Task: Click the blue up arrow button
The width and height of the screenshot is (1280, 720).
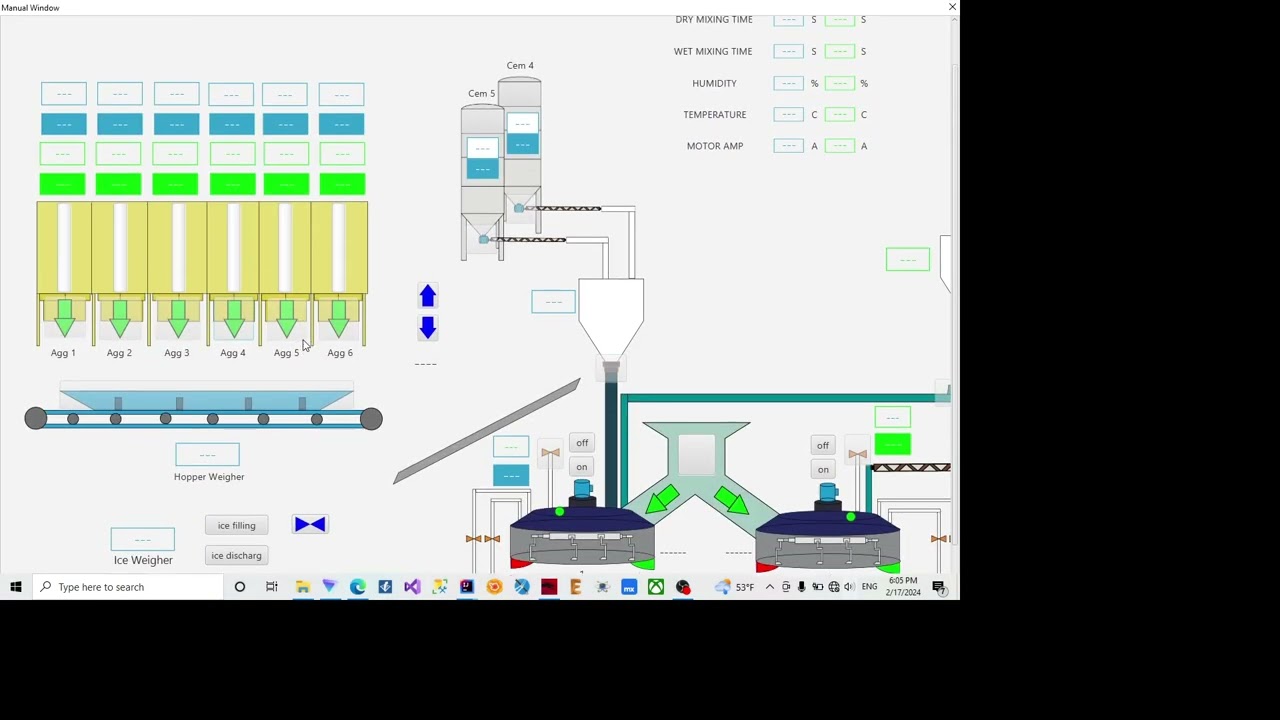Action: 427,296
